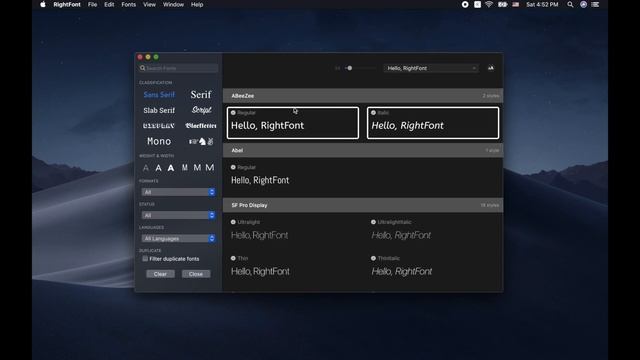Open the Window menu

click(173, 4)
